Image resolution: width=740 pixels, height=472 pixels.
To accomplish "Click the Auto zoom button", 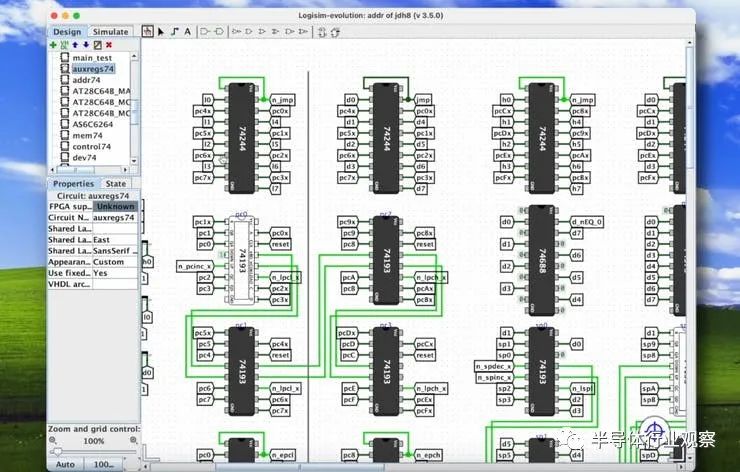I will coord(65,464).
